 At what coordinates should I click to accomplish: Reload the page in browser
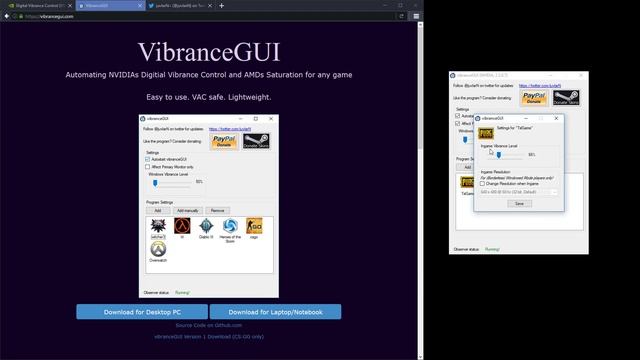[x=401, y=16]
